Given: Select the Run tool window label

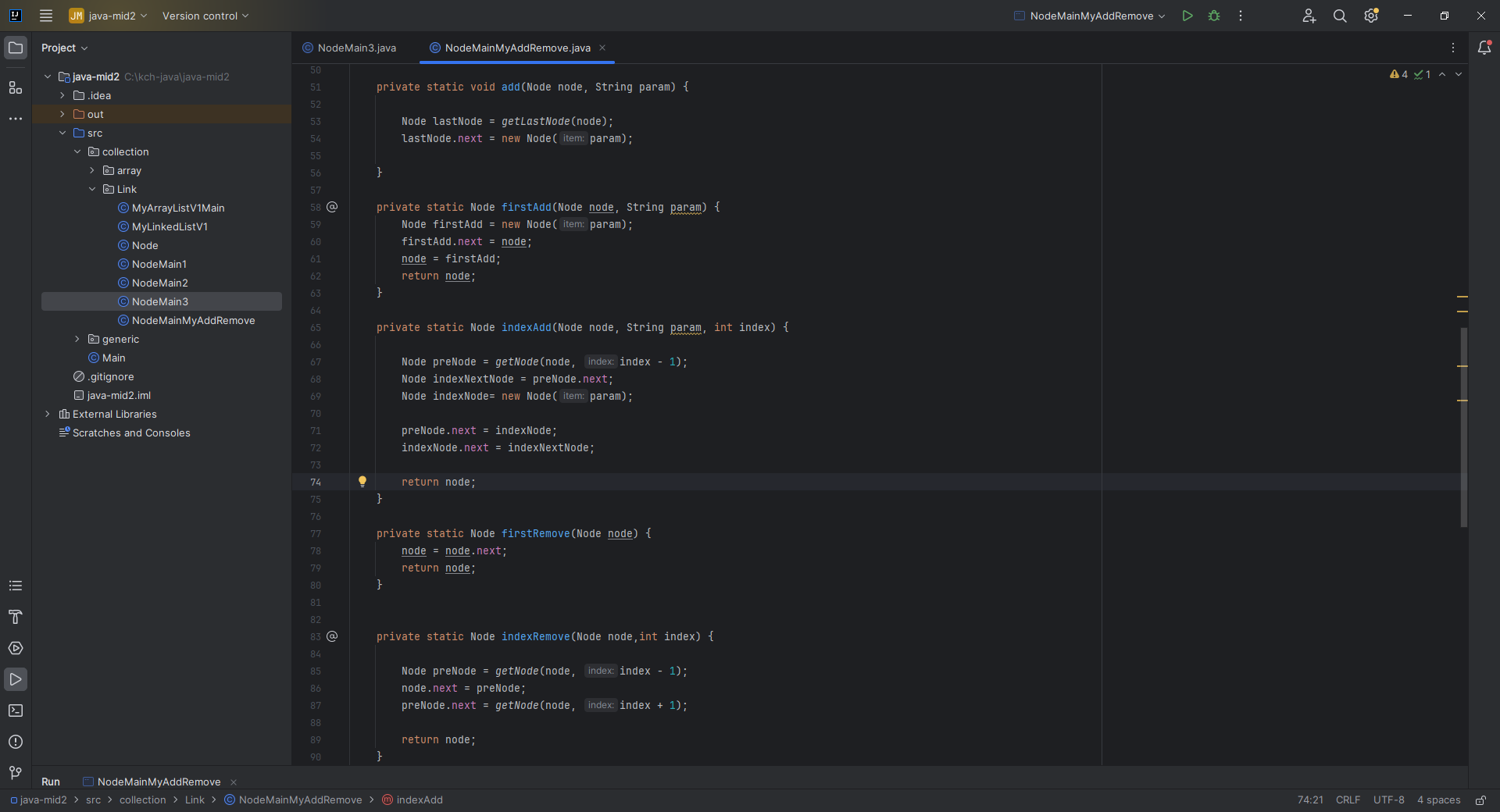Looking at the screenshot, I should pos(51,782).
